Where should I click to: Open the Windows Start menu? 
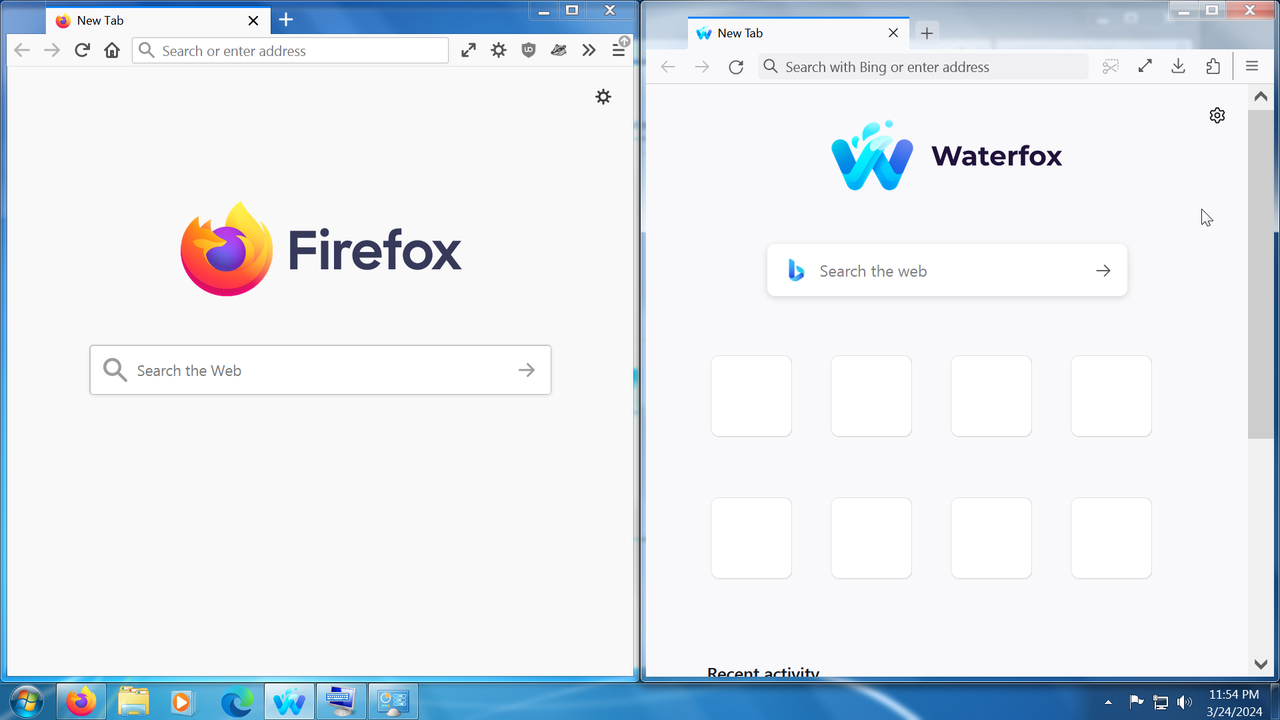click(x=27, y=702)
